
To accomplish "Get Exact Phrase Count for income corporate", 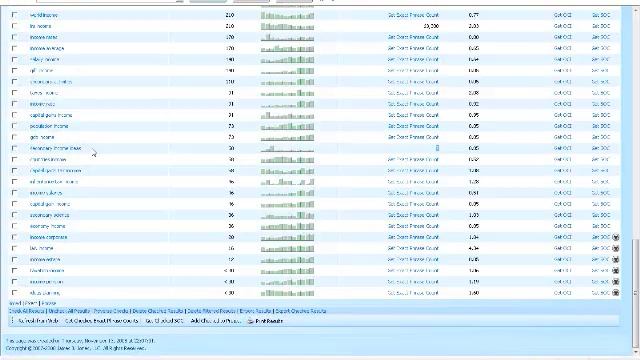I will click(x=413, y=237).
